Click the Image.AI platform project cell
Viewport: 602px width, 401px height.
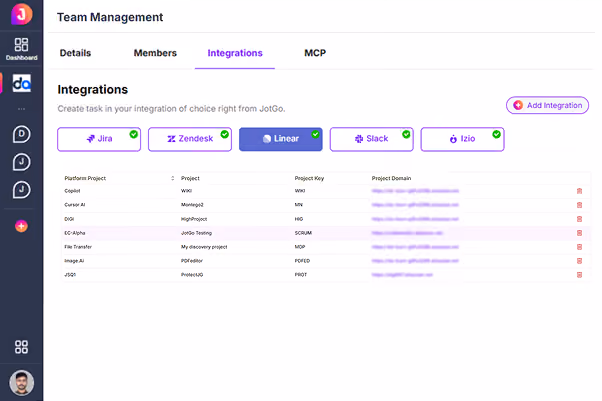pyautogui.click(x=74, y=261)
